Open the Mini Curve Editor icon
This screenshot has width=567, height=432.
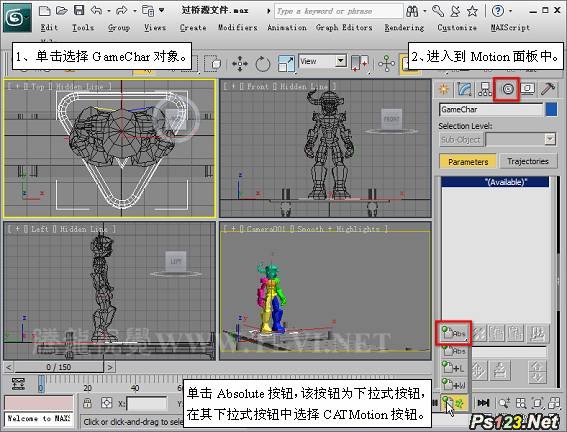[x=18, y=384]
